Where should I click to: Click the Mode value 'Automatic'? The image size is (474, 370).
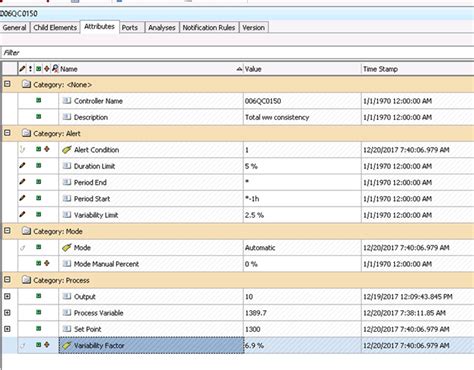pyautogui.click(x=260, y=248)
